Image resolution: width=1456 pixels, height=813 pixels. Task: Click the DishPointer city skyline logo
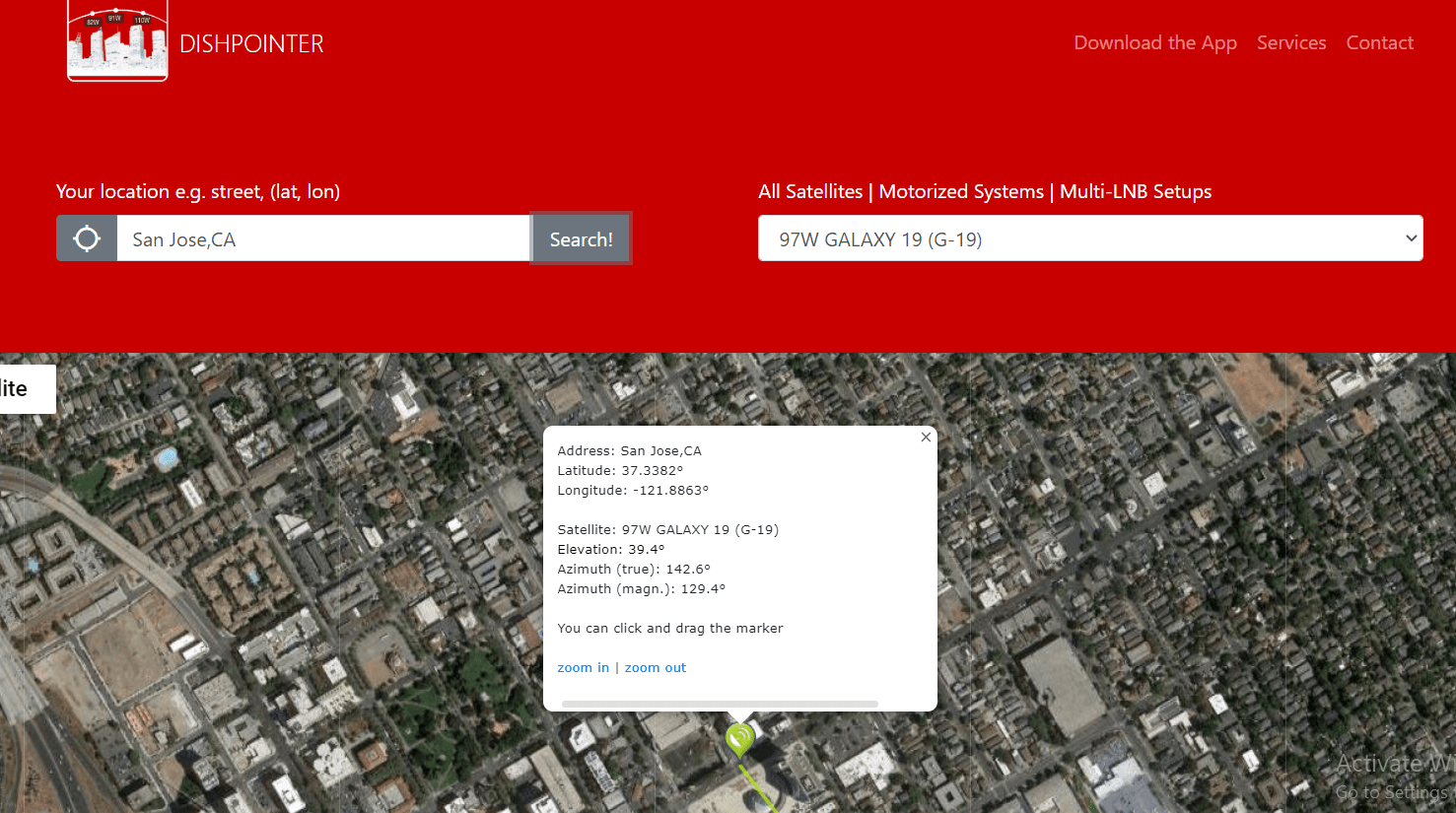pyautogui.click(x=117, y=41)
